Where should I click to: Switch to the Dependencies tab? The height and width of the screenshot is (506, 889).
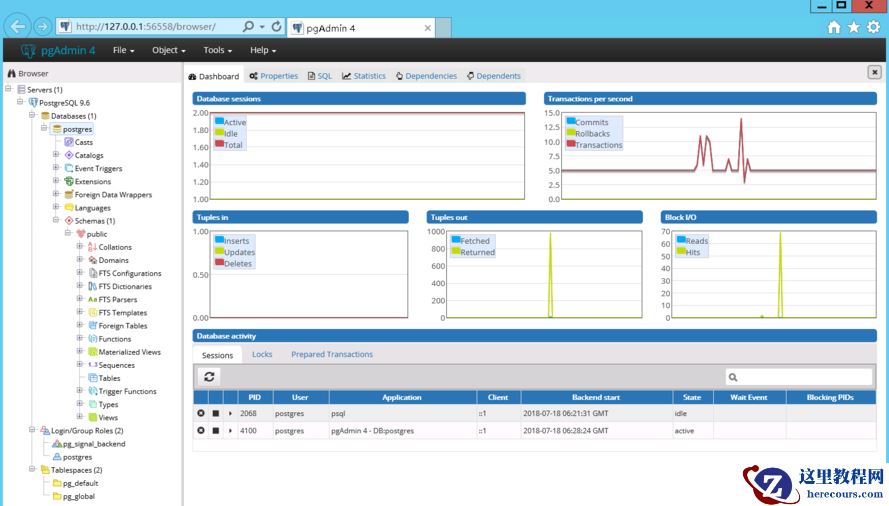(426, 76)
